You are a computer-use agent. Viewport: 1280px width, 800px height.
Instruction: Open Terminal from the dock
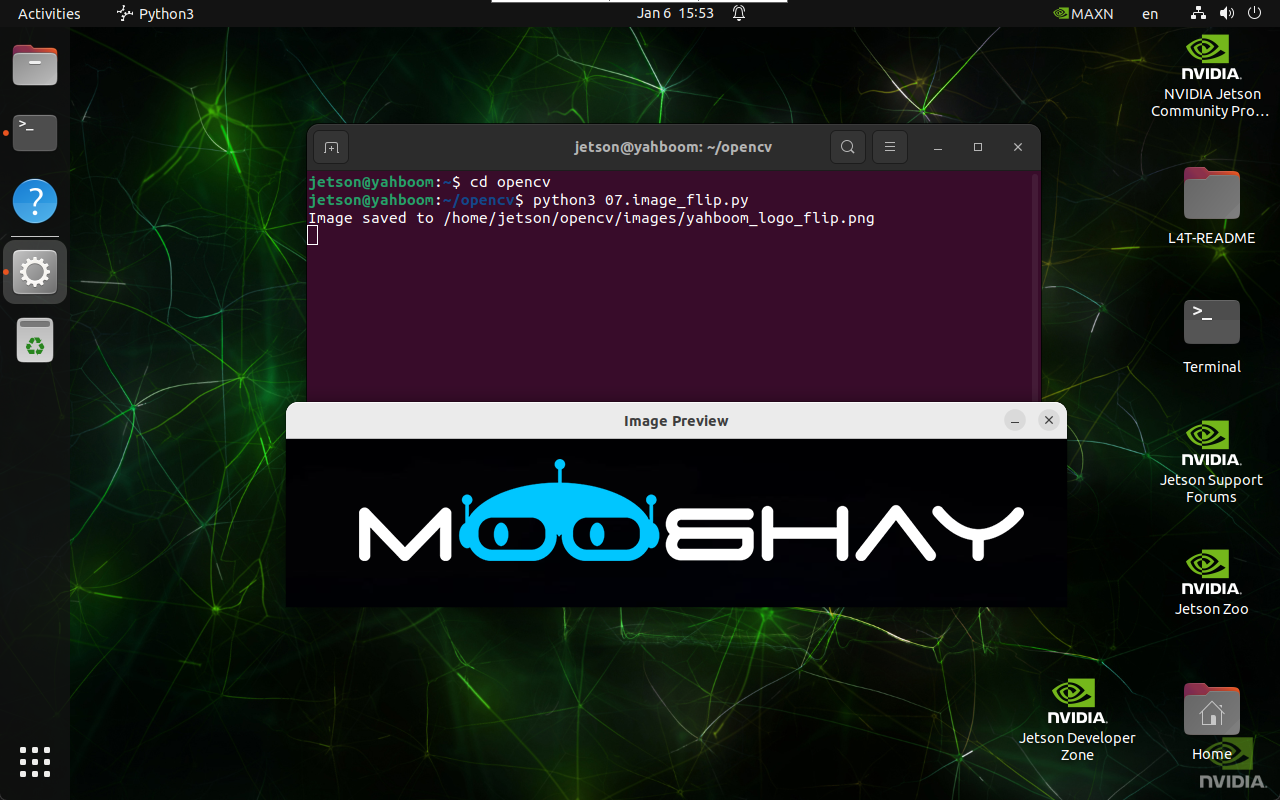[35, 132]
